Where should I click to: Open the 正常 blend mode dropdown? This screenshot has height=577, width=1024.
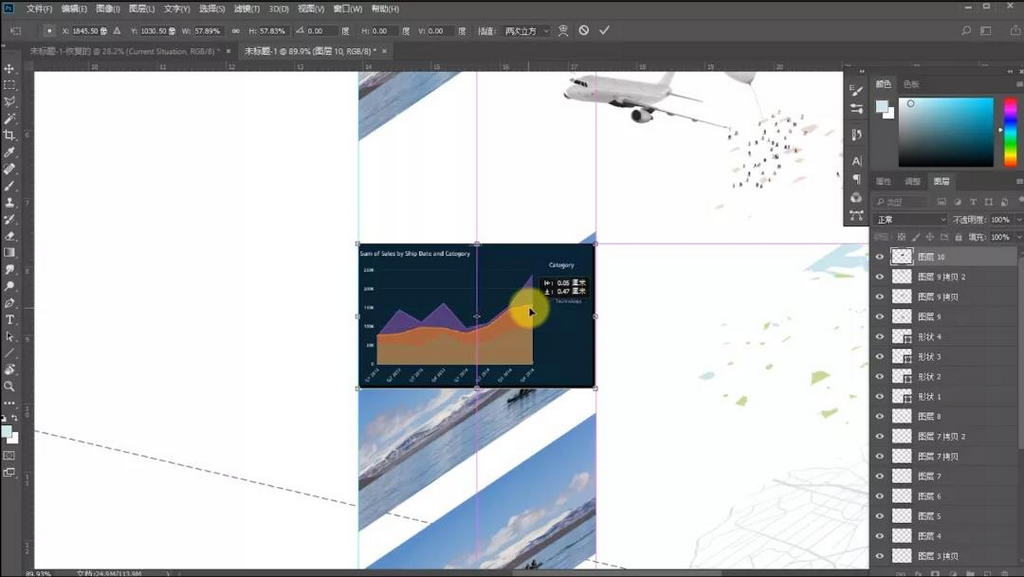pos(910,219)
